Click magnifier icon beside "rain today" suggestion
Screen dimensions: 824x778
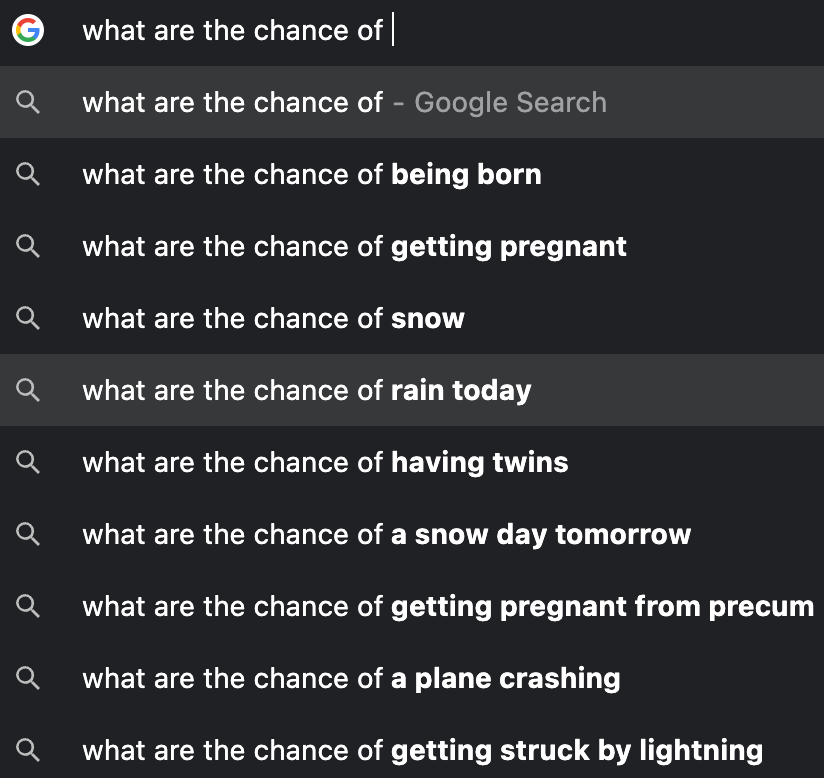tap(28, 390)
